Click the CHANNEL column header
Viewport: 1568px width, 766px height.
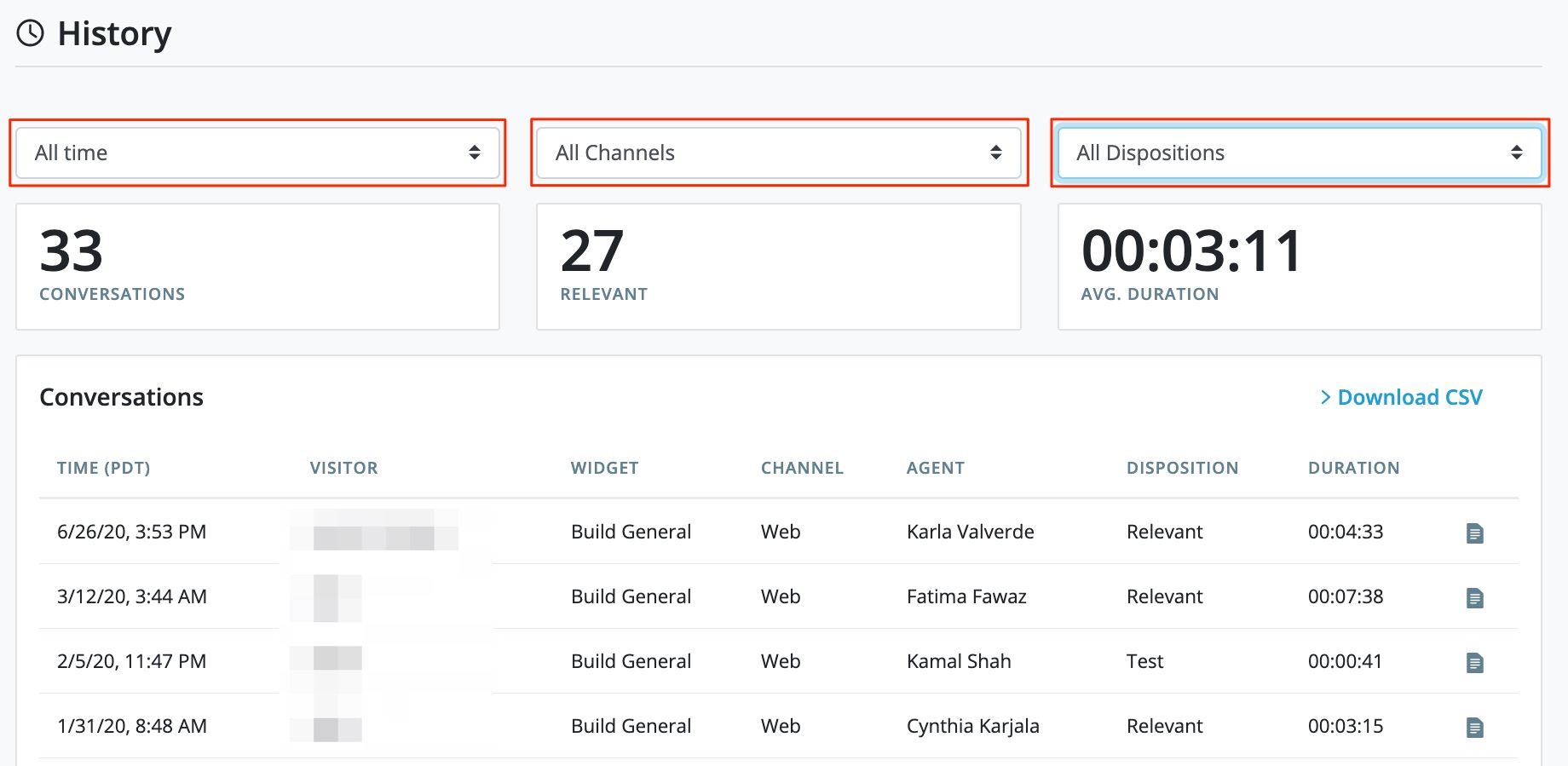point(802,468)
